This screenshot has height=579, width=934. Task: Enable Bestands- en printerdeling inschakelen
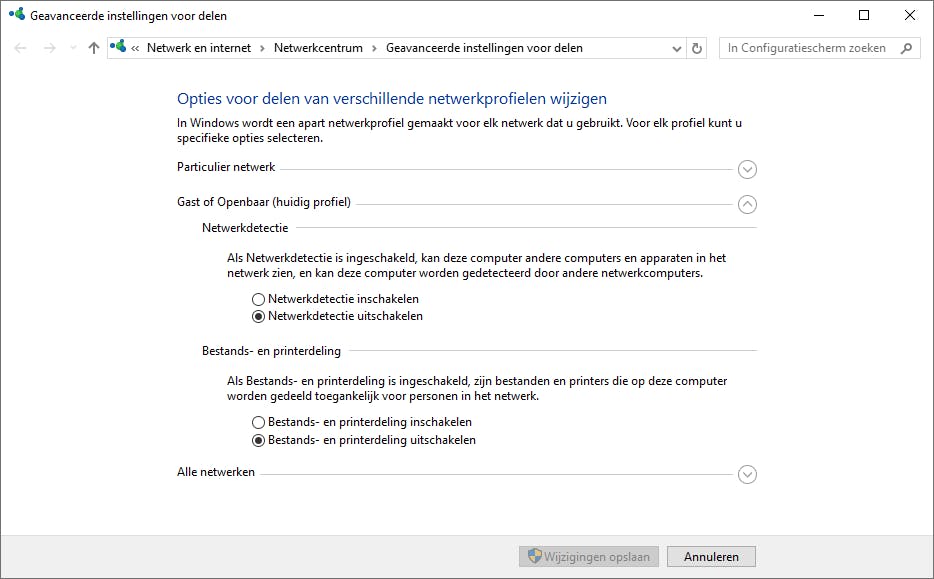pos(259,423)
